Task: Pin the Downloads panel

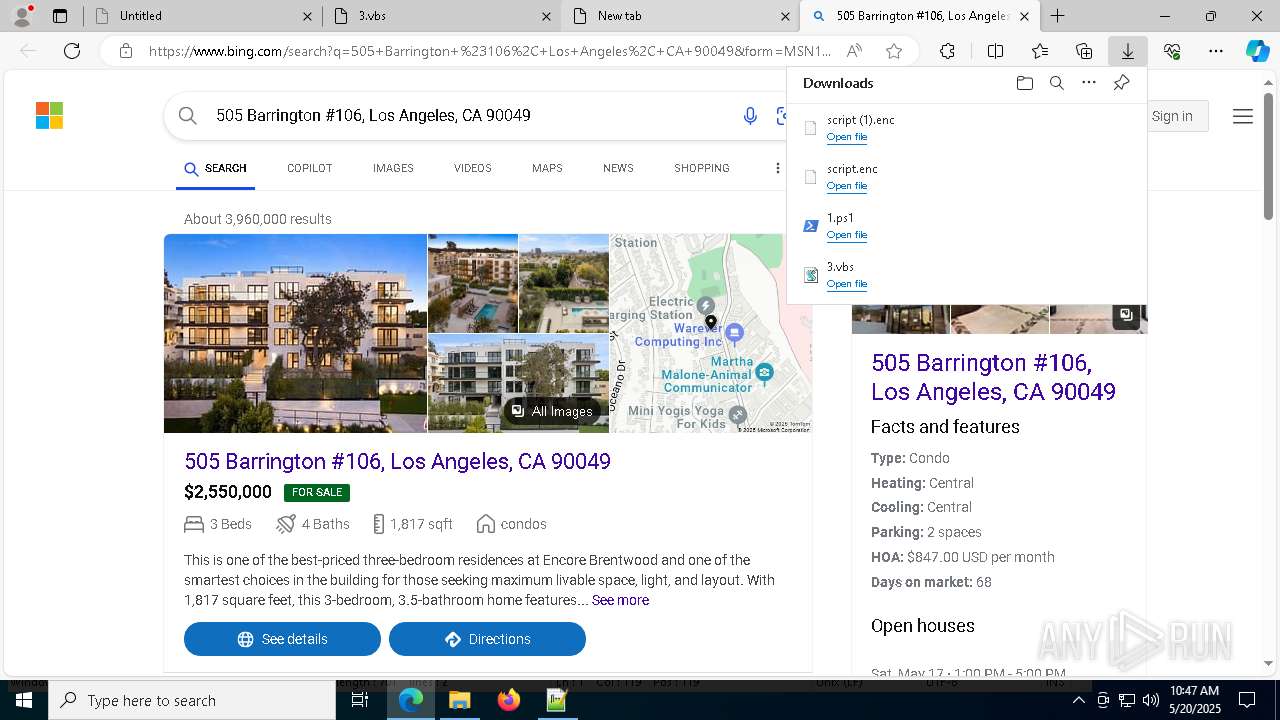Action: 1121,83
